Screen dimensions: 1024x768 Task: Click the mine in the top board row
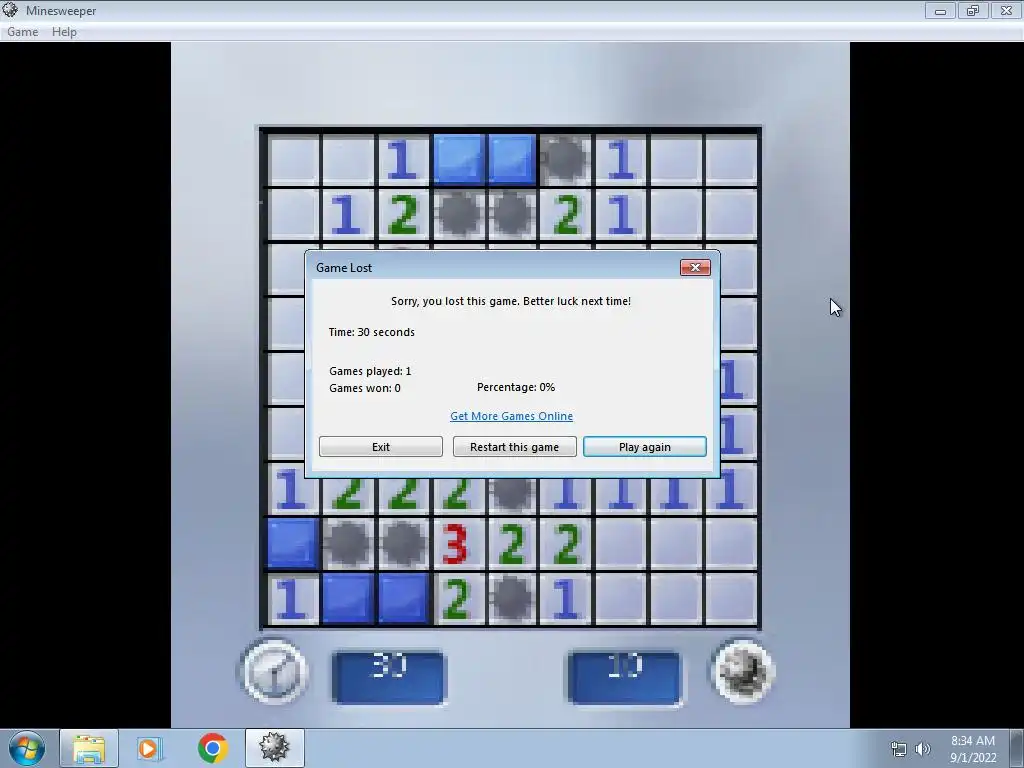point(566,159)
